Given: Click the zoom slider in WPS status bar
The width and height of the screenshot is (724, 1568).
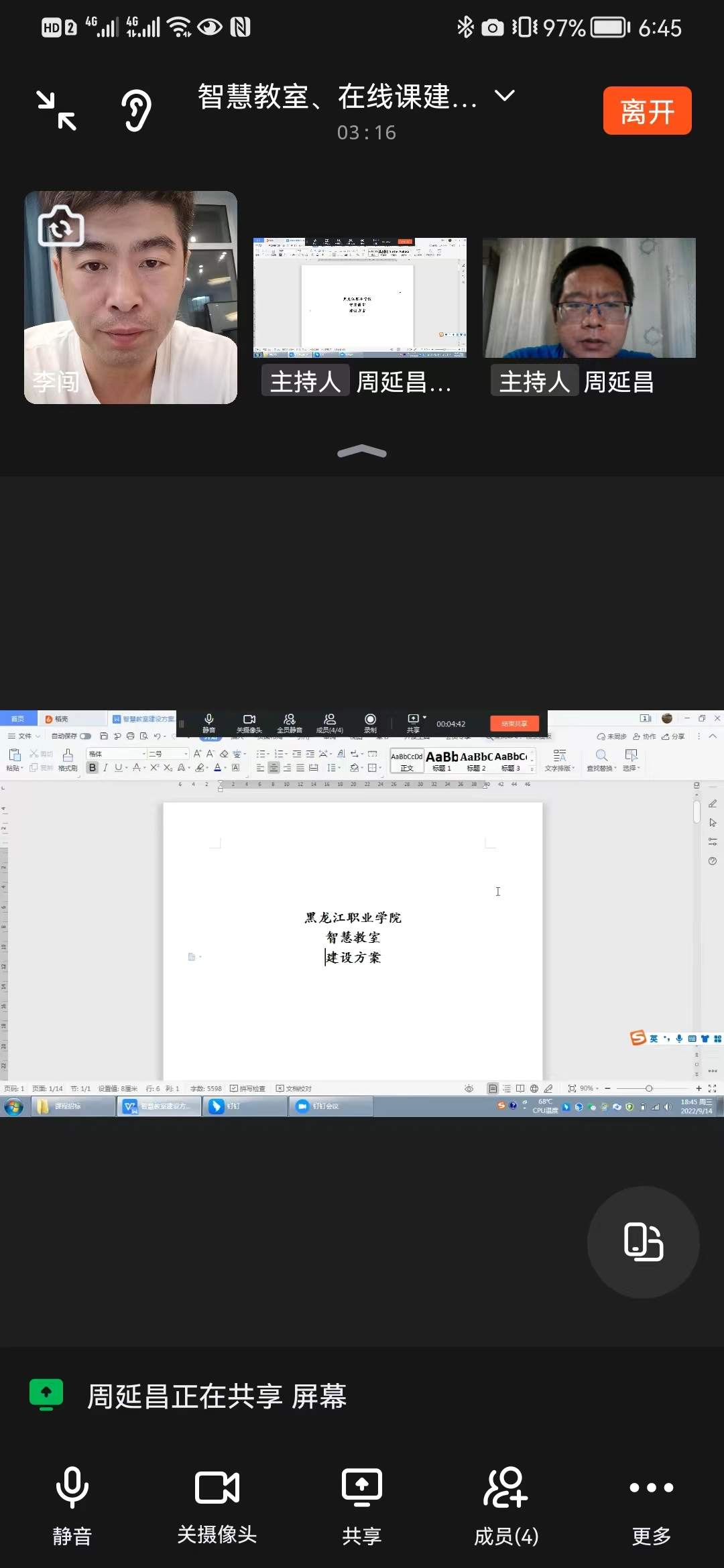Looking at the screenshot, I should 648,1088.
